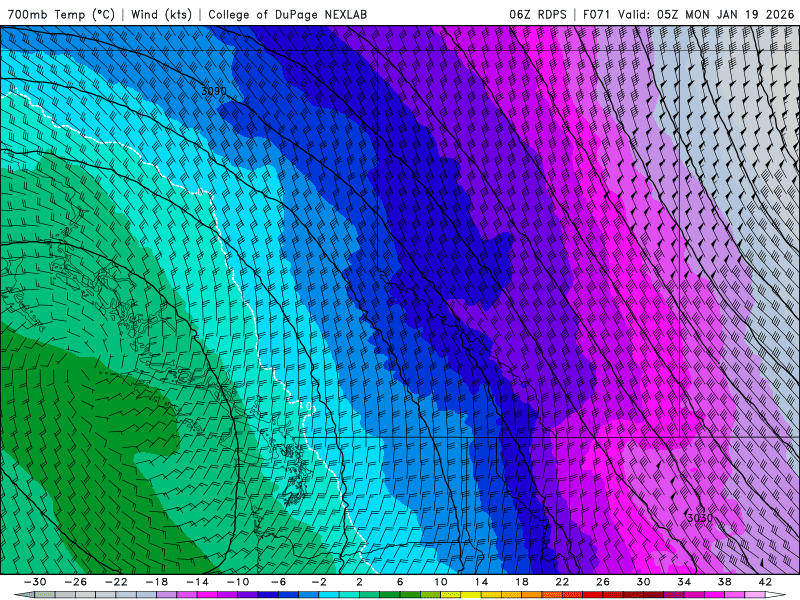Click the 42 color bar label
Screen dimensions: 800x600
pyautogui.click(x=765, y=582)
